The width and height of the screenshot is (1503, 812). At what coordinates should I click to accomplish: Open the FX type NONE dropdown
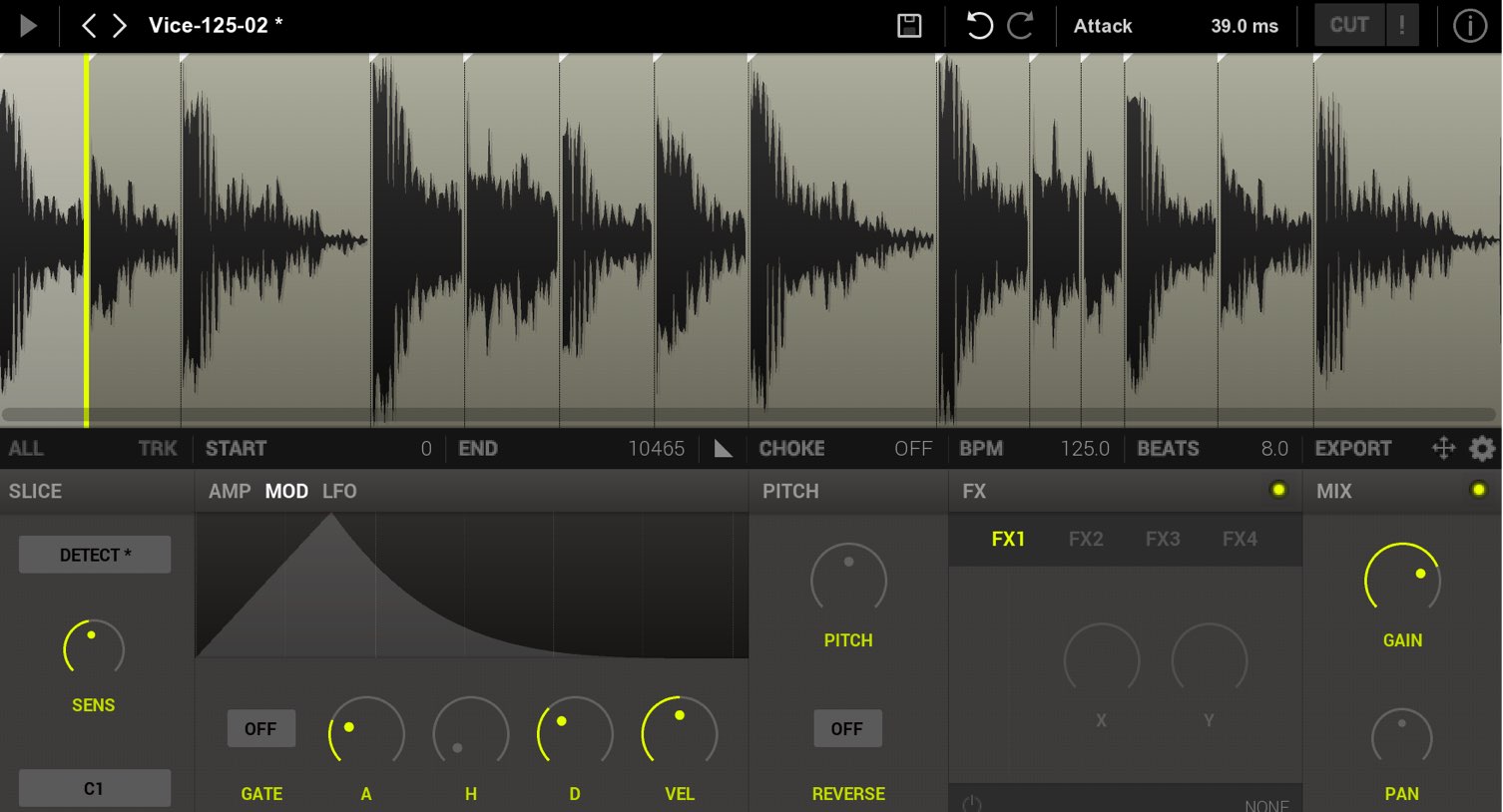click(1266, 805)
